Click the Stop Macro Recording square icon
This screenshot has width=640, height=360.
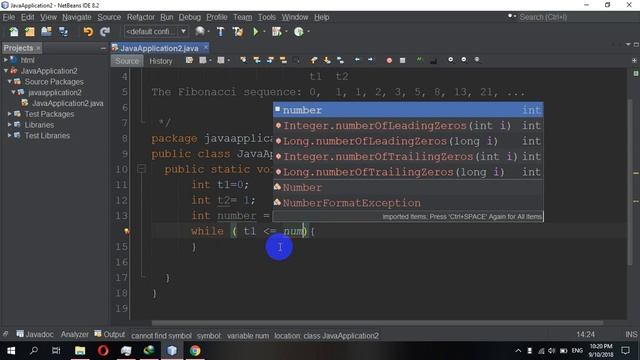[x=402, y=60]
